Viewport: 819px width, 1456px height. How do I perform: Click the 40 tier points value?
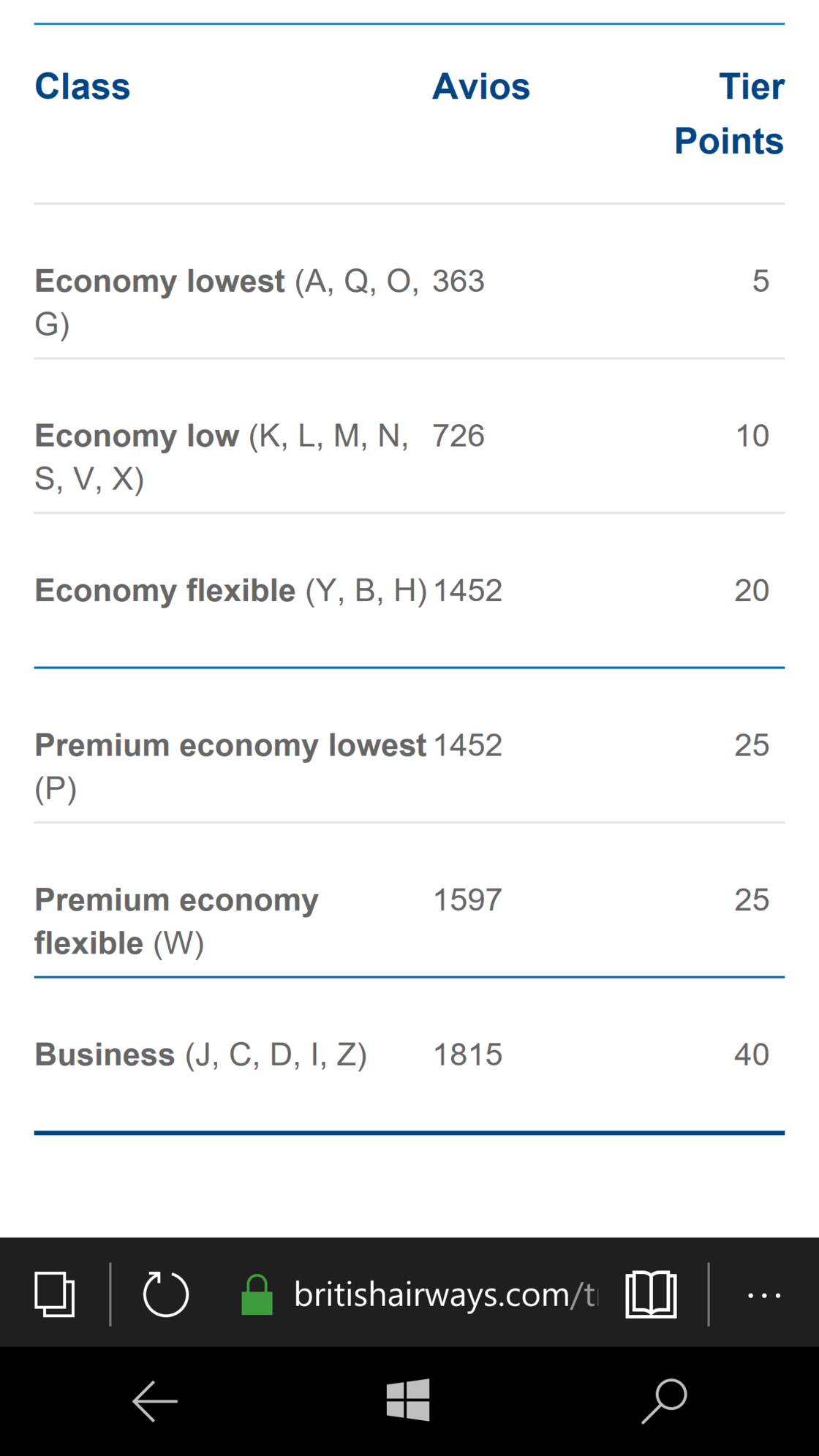tap(751, 1055)
